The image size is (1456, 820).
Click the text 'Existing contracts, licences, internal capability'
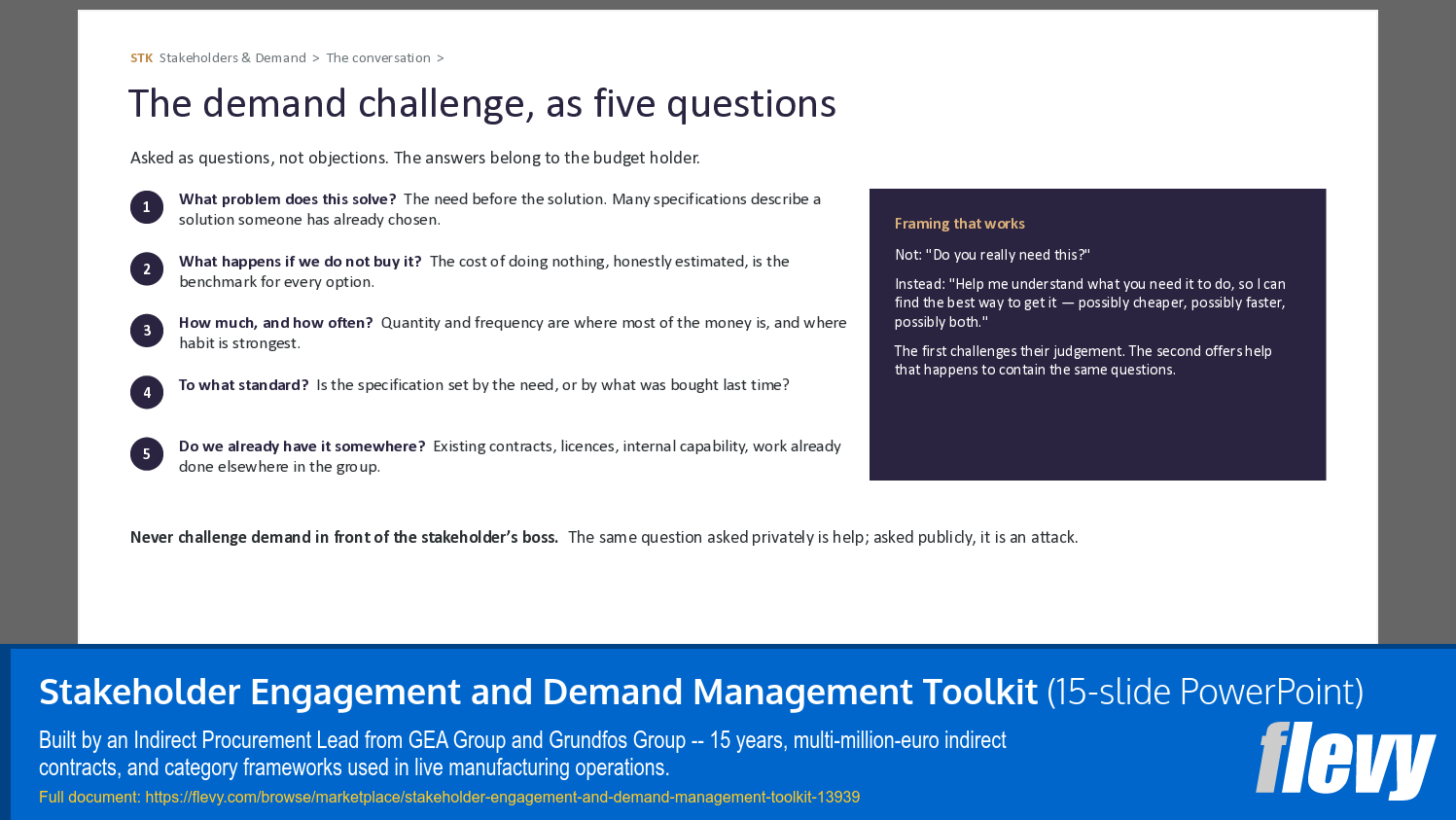[x=590, y=446]
